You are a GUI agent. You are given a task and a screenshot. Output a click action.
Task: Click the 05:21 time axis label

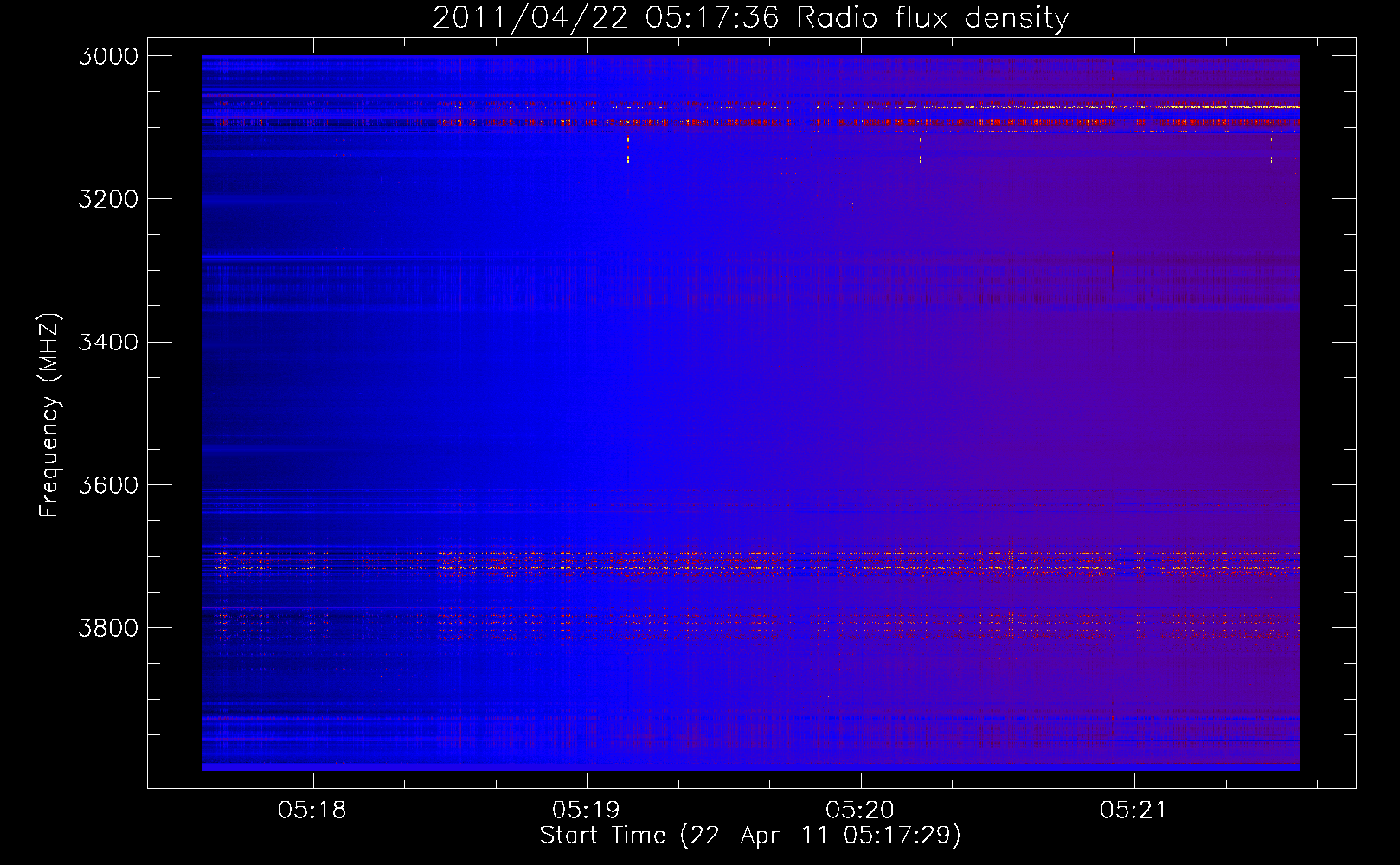[x=1133, y=811]
